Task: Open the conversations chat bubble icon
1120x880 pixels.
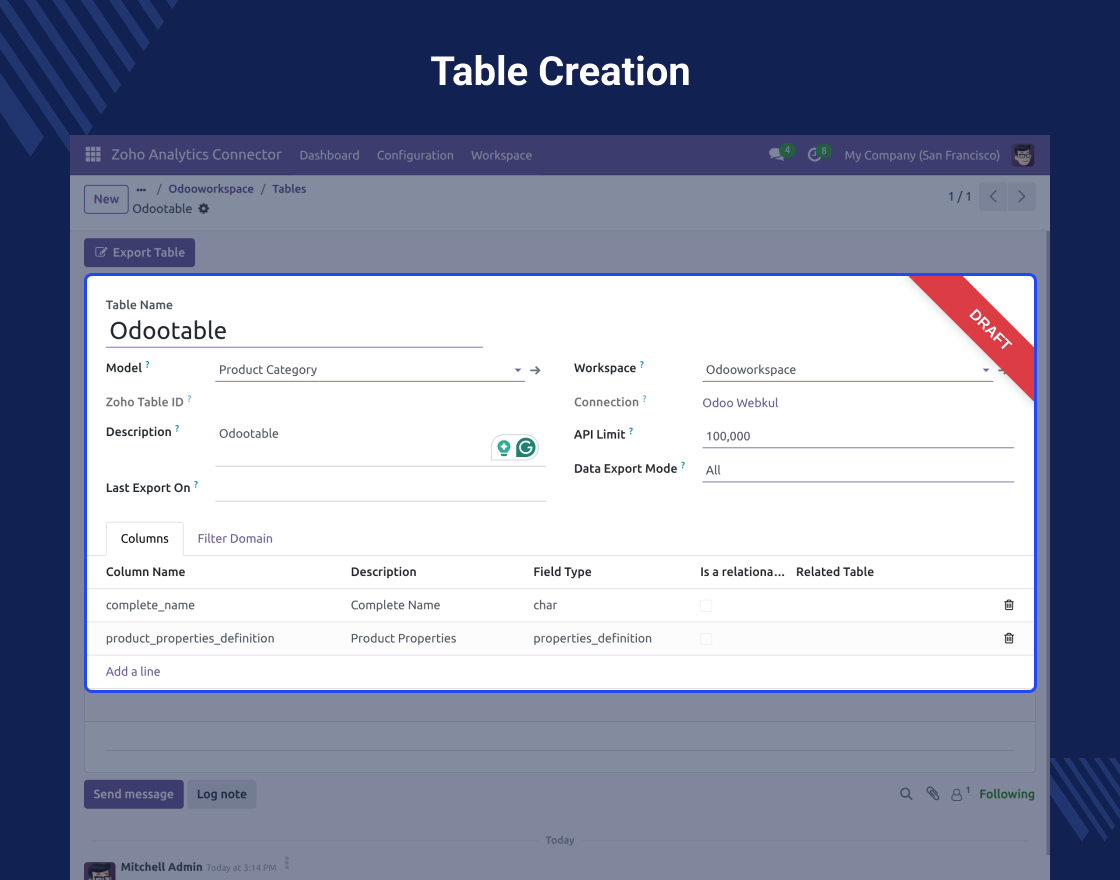Action: tap(776, 154)
